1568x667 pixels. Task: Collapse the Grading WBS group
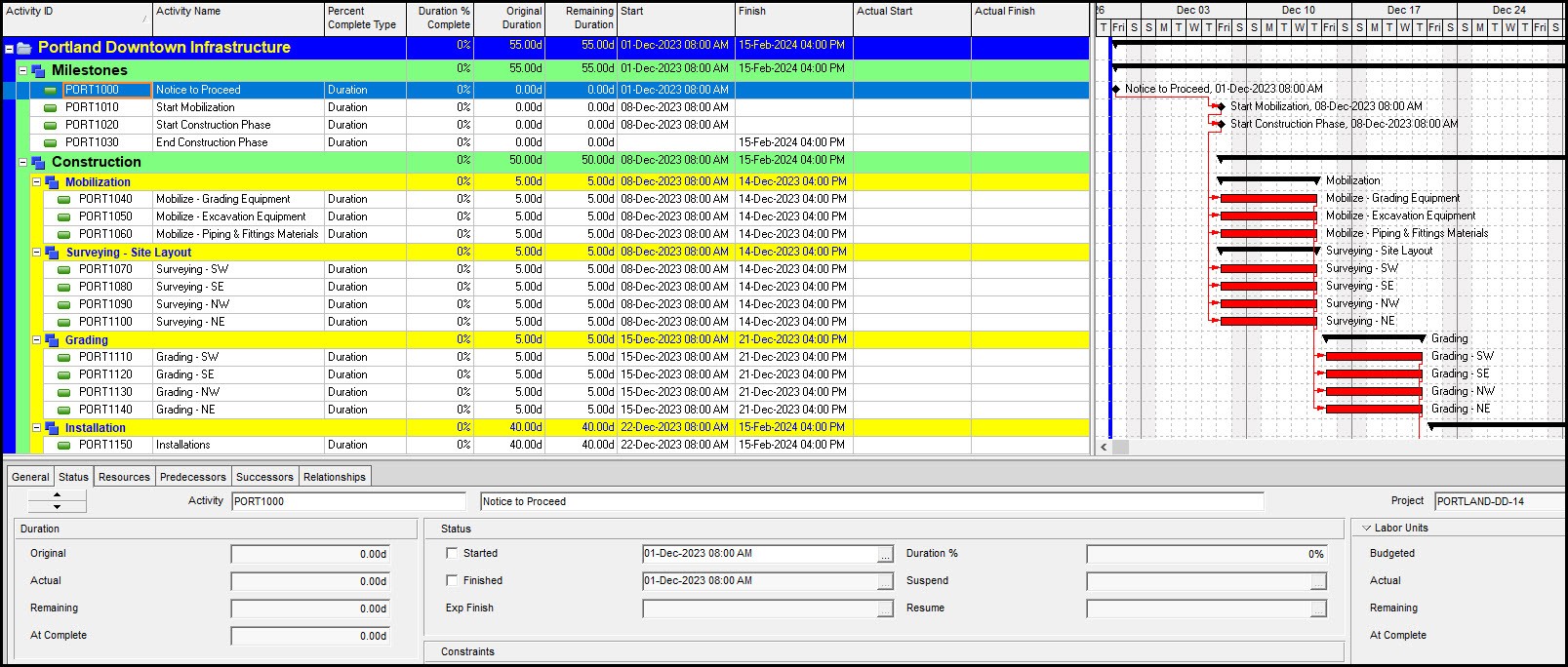pos(37,340)
